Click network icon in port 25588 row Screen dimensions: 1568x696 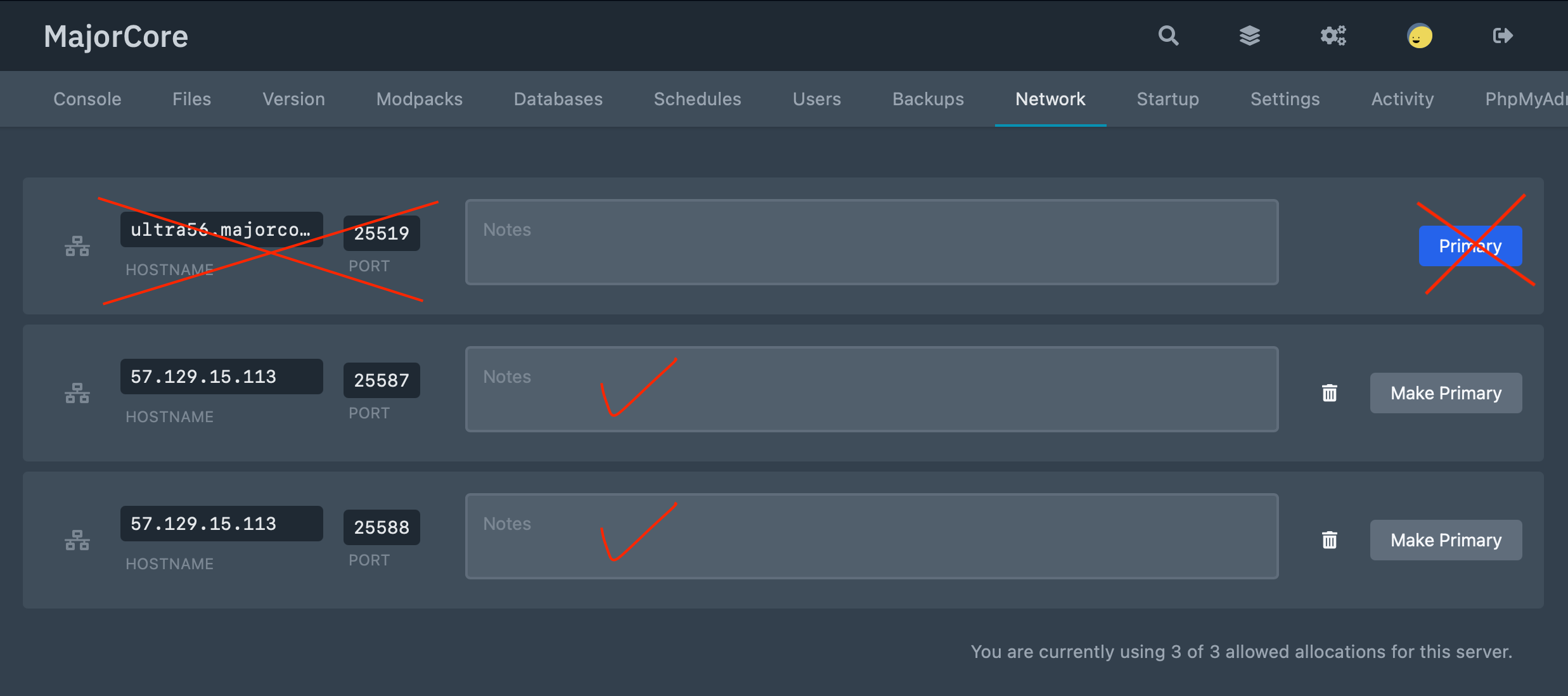pos(77,540)
